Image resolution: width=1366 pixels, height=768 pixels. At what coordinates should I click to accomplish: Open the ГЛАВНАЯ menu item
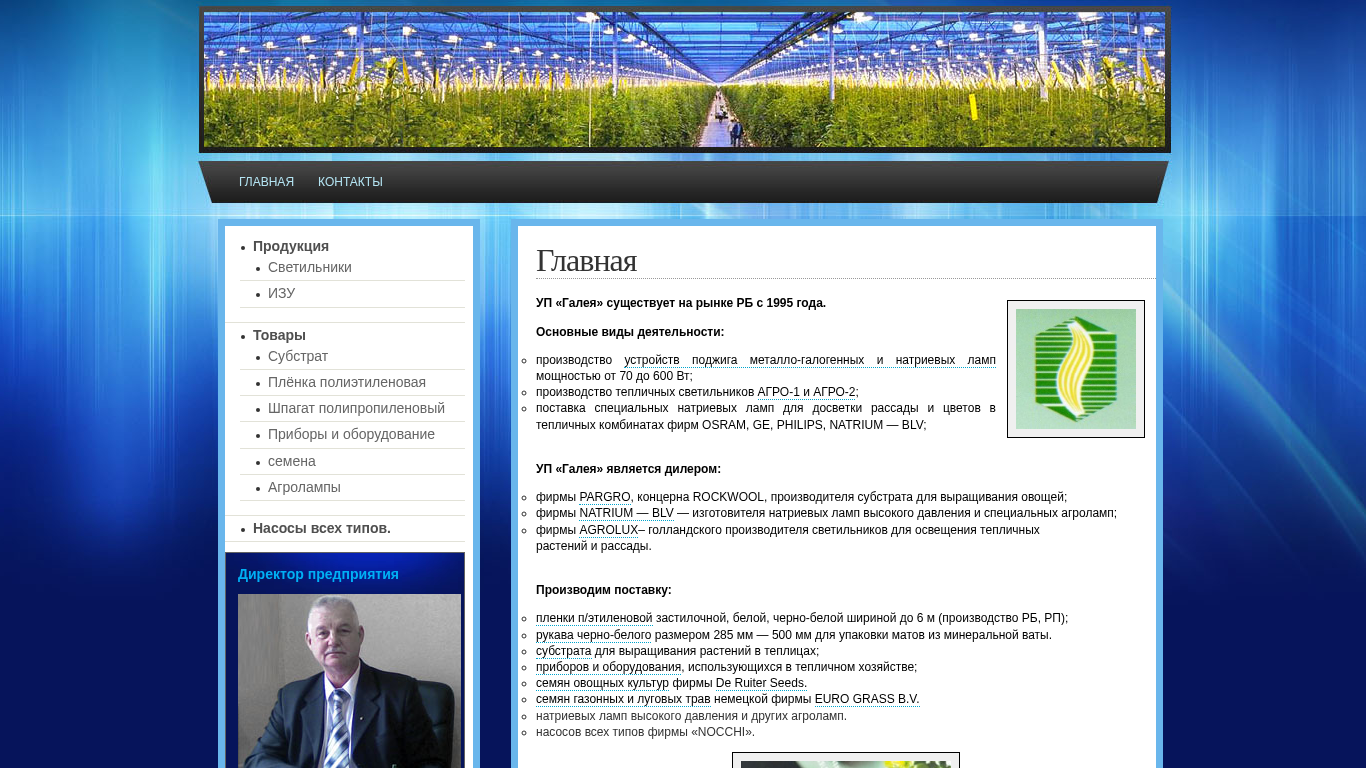pyautogui.click(x=266, y=182)
